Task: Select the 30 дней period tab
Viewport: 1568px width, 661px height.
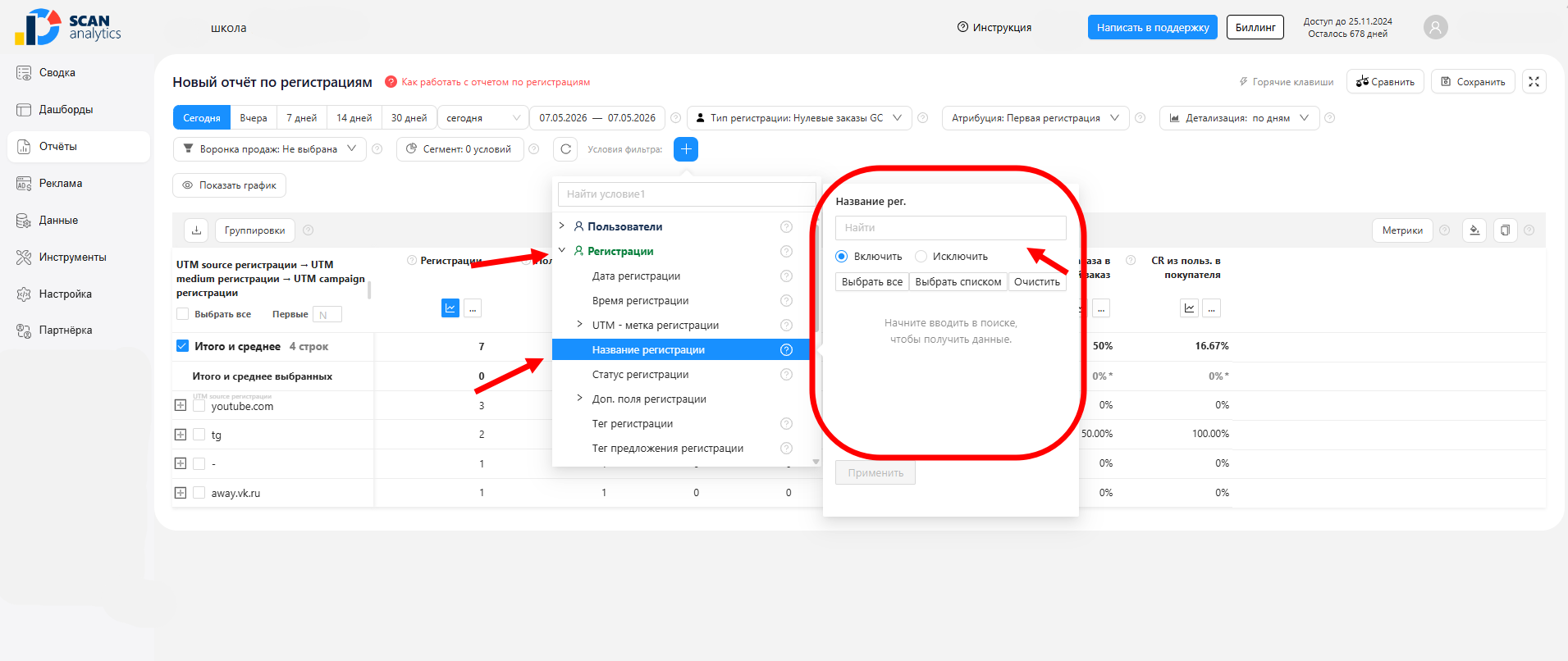Action: click(409, 118)
